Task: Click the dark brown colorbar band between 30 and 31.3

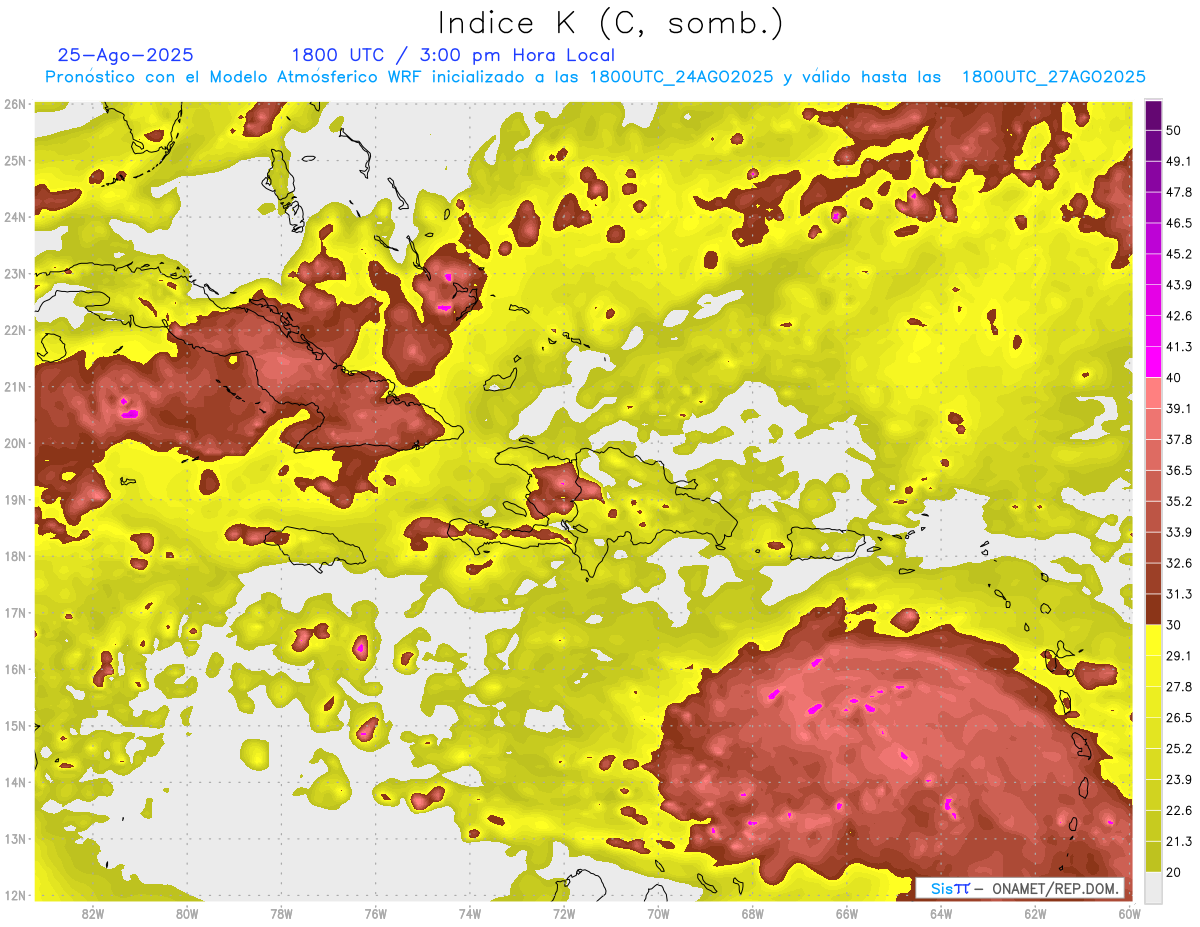Action: click(x=1153, y=609)
